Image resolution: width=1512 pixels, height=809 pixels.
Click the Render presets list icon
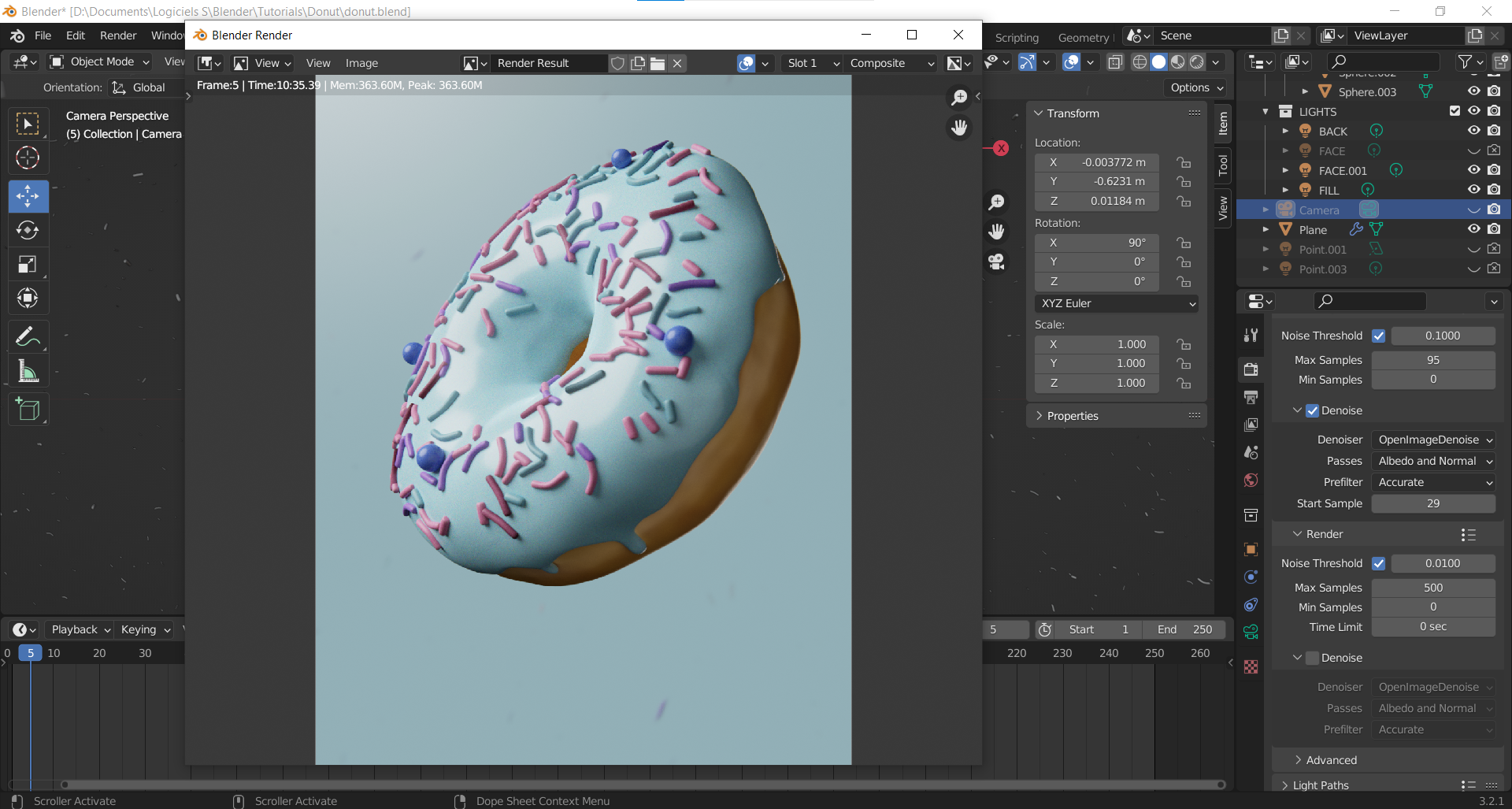click(x=1468, y=535)
